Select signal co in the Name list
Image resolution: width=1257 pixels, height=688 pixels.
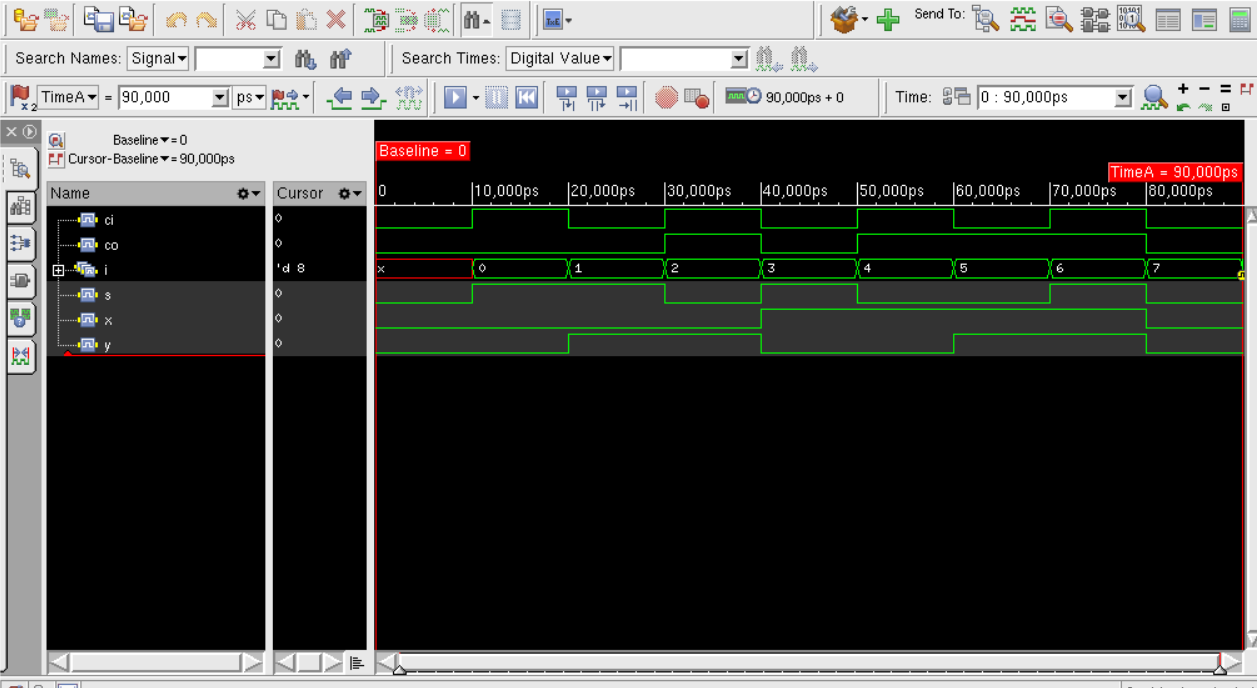tap(110, 245)
